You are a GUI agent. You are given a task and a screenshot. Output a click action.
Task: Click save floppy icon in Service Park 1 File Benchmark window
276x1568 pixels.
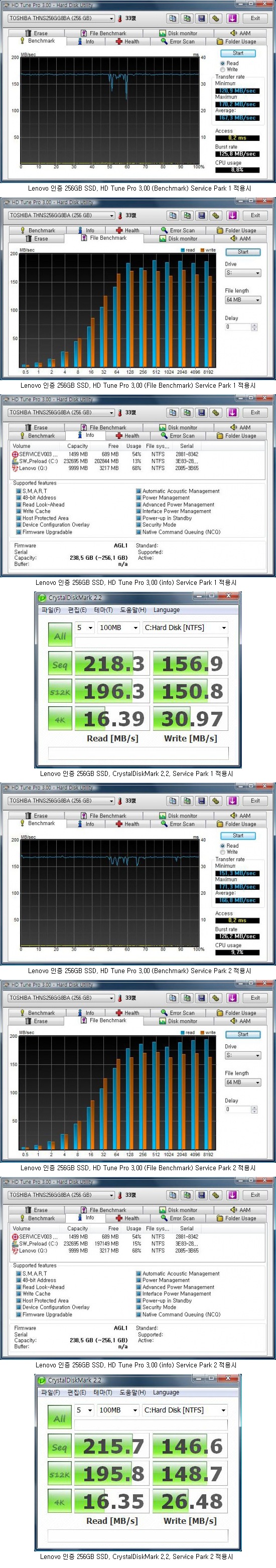202,216
